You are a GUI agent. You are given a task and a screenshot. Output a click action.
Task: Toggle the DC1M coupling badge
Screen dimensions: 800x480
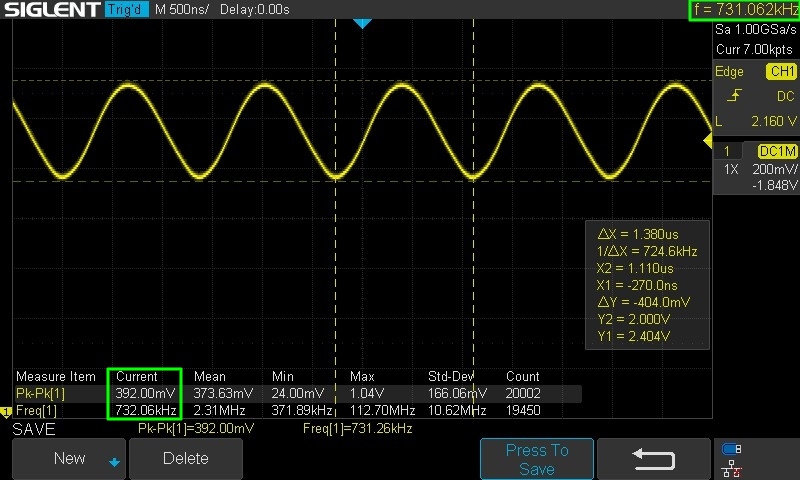click(777, 151)
